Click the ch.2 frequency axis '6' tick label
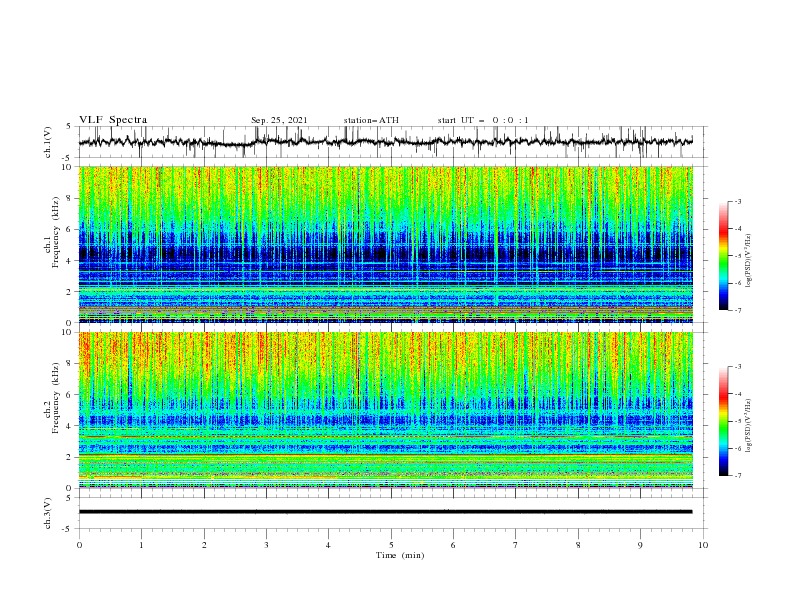The image size is (792, 612). click(70, 395)
